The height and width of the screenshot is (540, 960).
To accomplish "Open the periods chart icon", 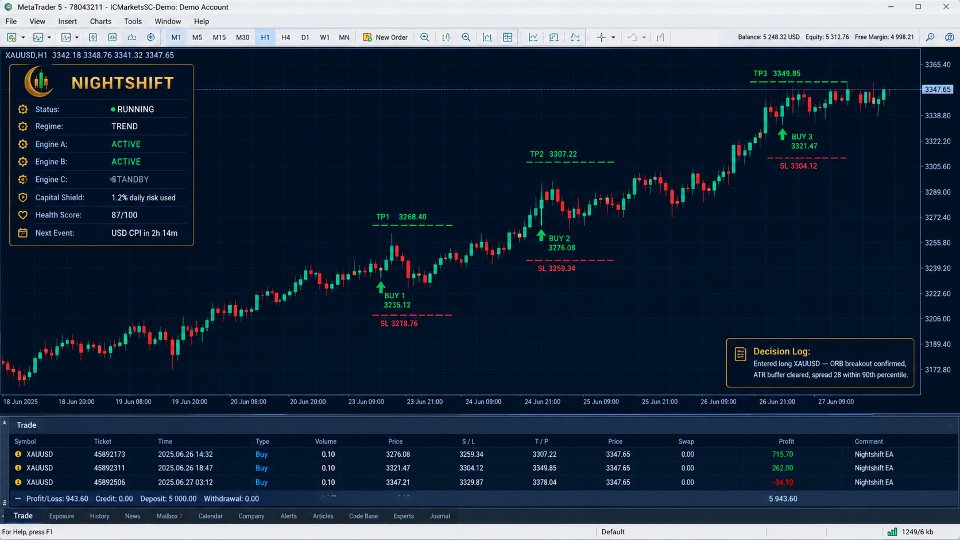I will 554,37.
